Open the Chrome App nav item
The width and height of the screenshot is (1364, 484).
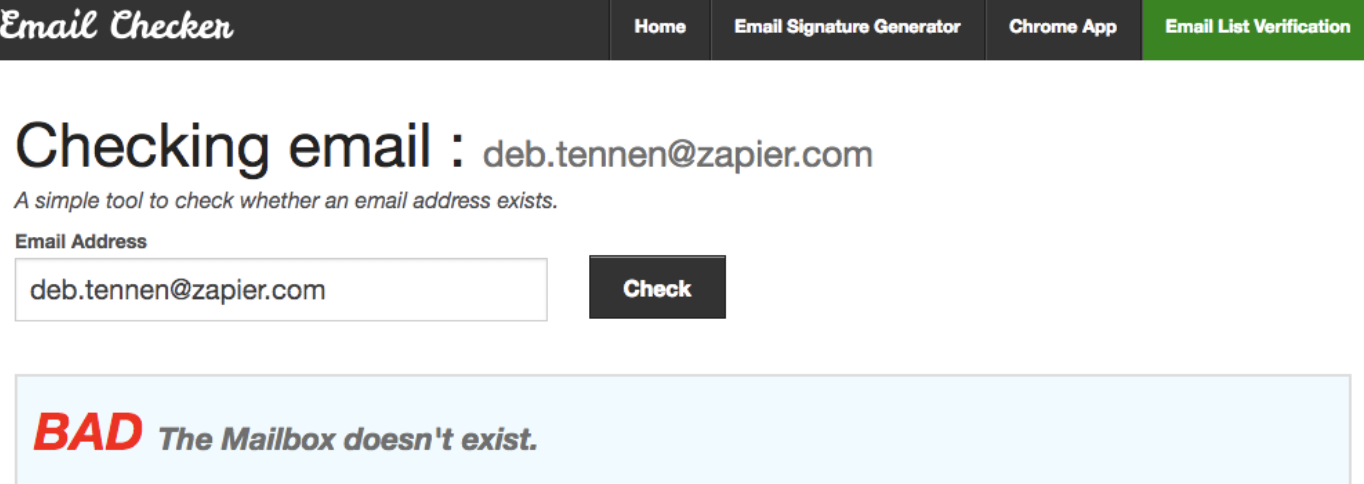(x=1062, y=27)
